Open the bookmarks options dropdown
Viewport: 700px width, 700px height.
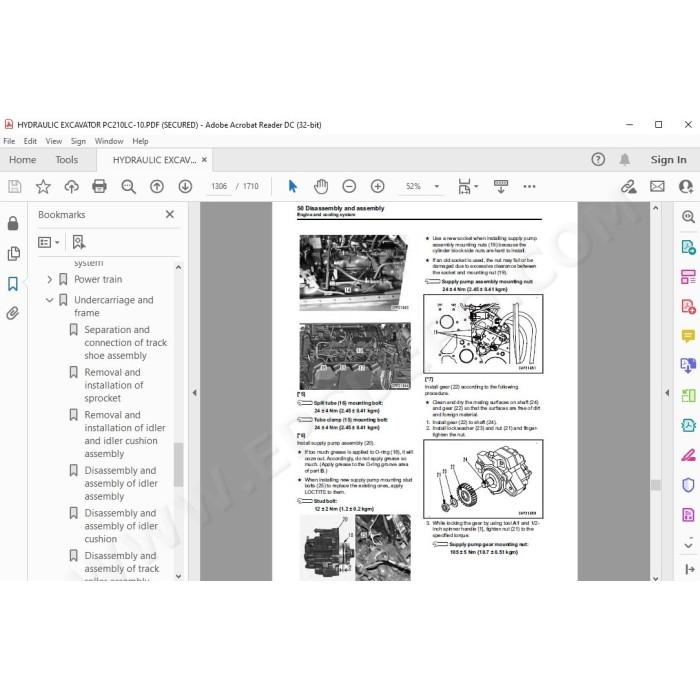click(49, 242)
